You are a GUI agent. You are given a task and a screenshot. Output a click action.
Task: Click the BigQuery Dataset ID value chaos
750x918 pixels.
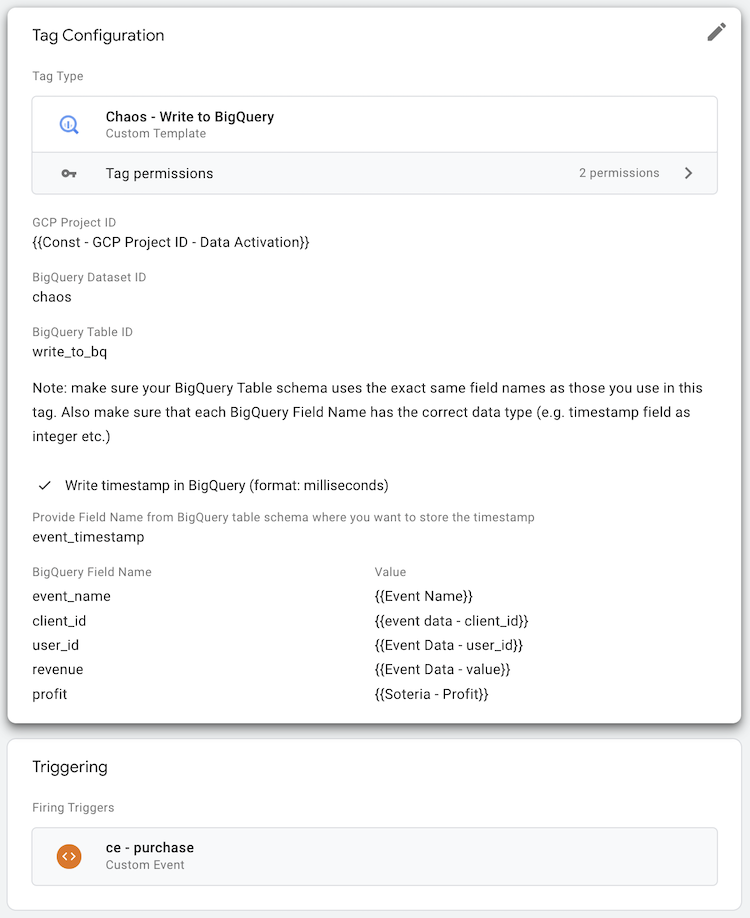coord(52,297)
